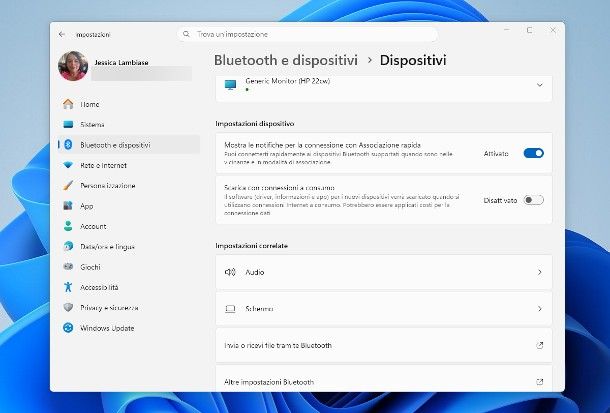The width and height of the screenshot is (610, 413).
Task: Select Sistema in the sidebar
Action: click(92, 124)
